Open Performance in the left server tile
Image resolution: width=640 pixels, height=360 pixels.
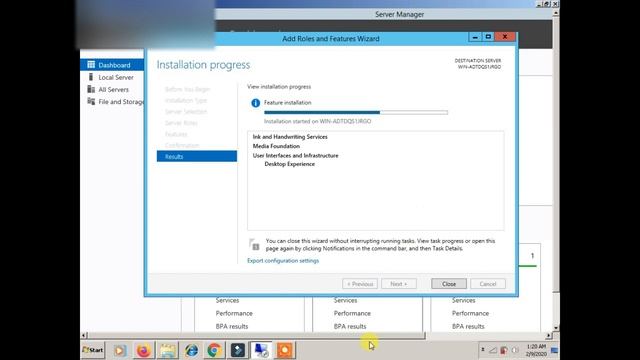234,313
